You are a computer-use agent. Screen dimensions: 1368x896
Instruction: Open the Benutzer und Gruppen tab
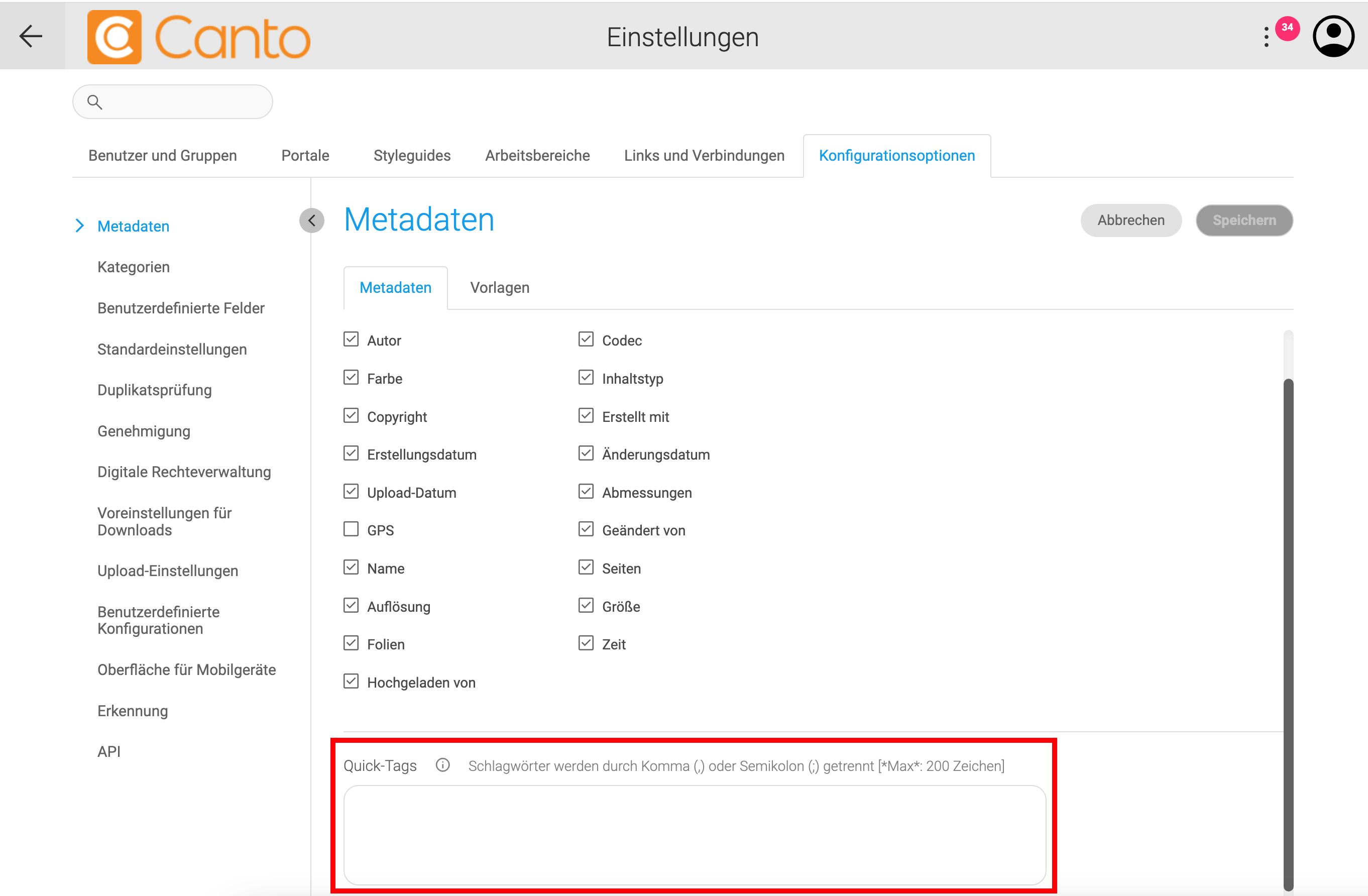[163, 156]
